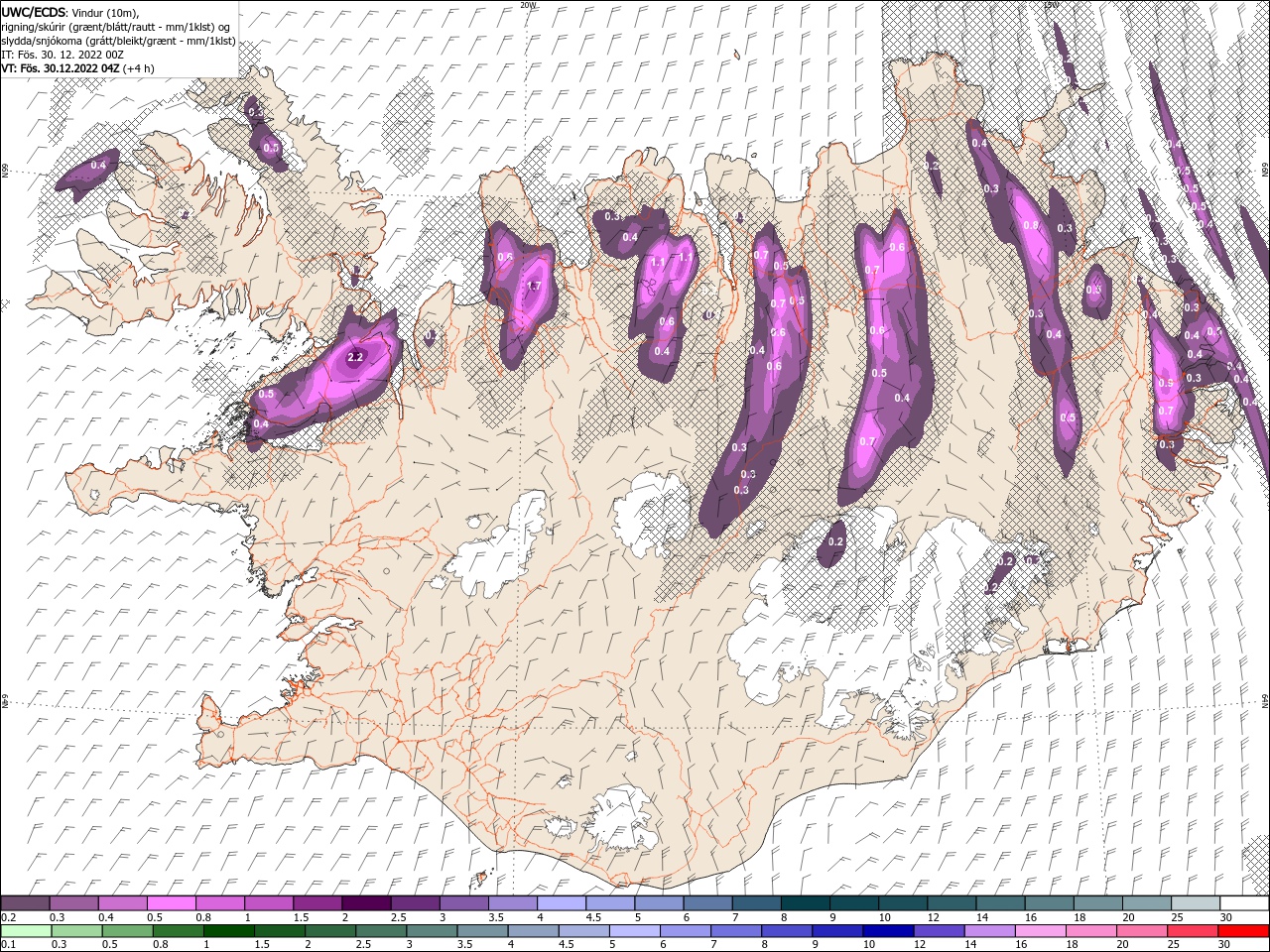Pick the deep blue bottom legend swatch starting at 10
The image size is (1270, 952).
click(888, 931)
